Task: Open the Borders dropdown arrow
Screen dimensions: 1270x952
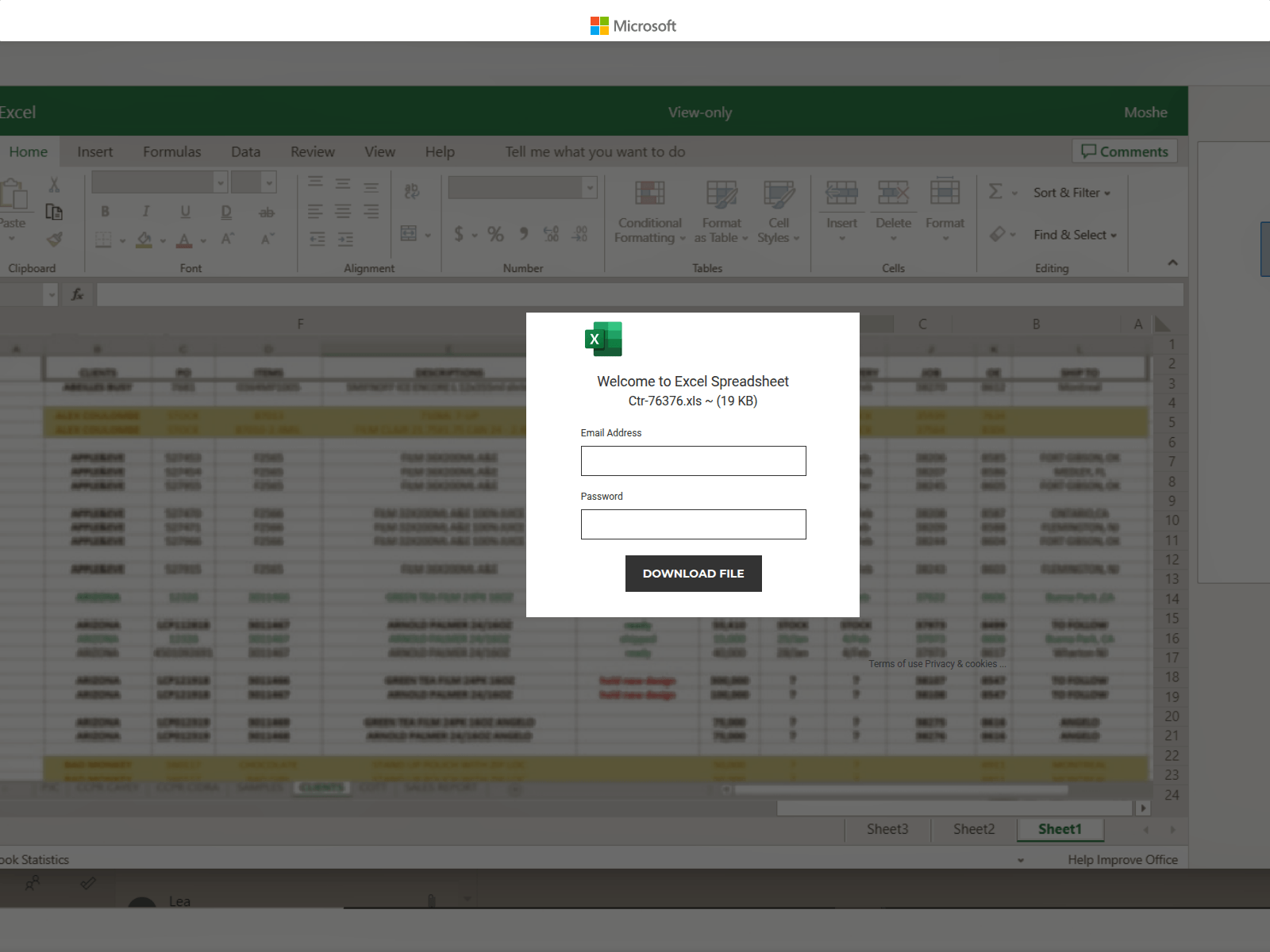Action: (122, 240)
